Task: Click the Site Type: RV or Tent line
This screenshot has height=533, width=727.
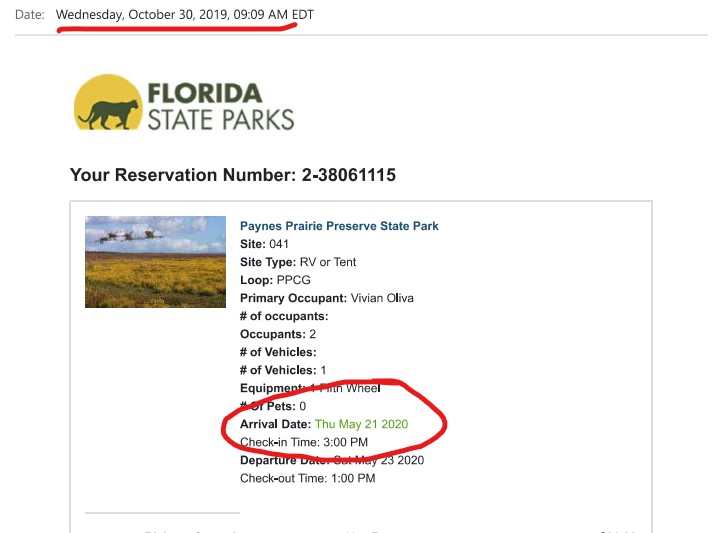Action: pyautogui.click(x=298, y=262)
